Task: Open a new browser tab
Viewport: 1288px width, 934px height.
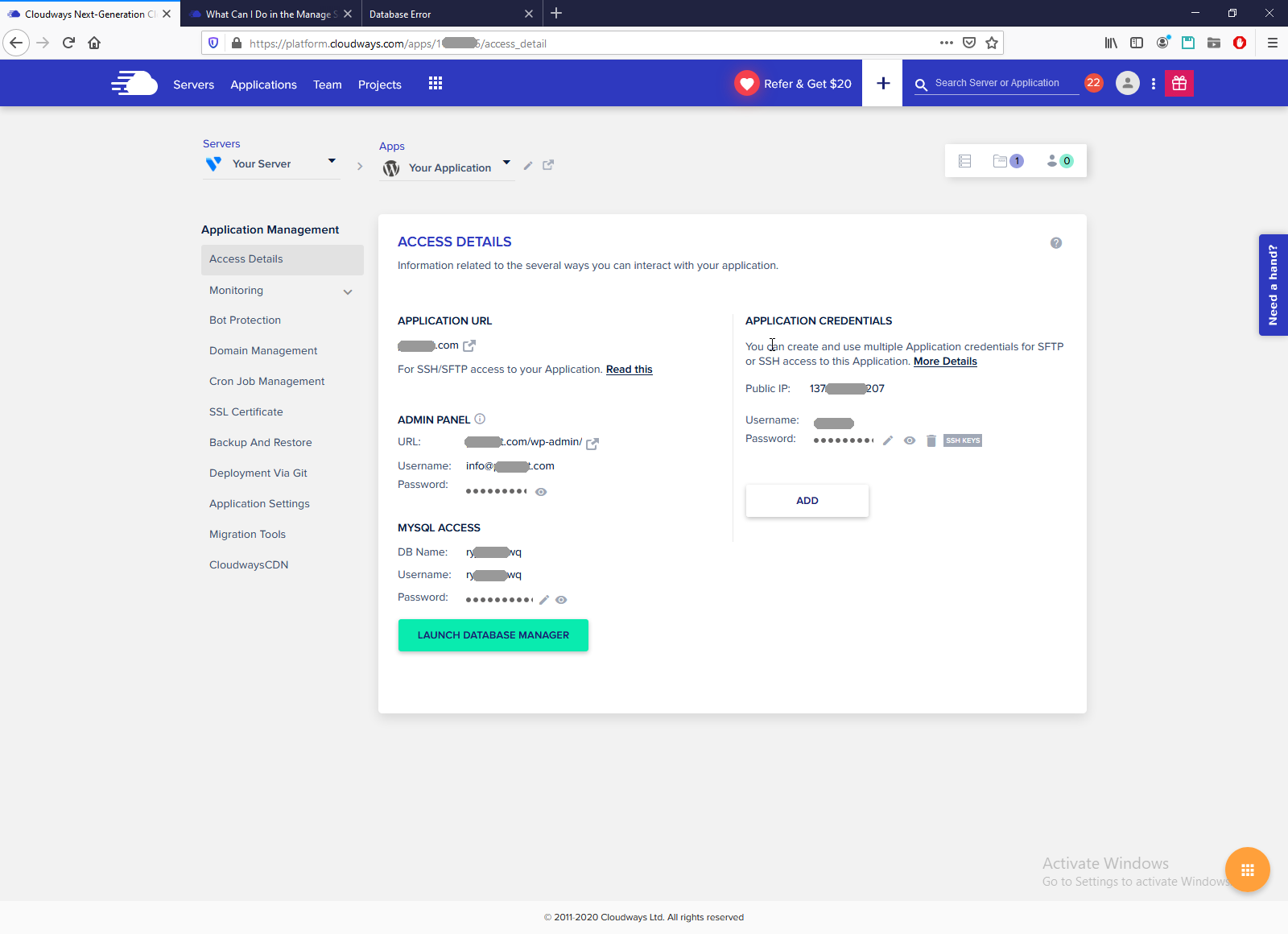Action: tap(556, 13)
